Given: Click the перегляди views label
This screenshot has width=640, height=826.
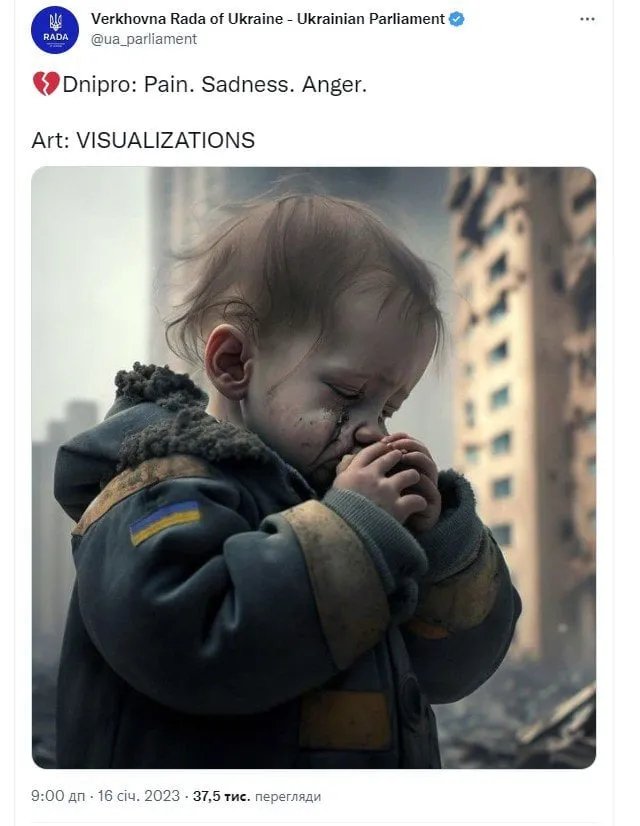Looking at the screenshot, I should 288,796.
